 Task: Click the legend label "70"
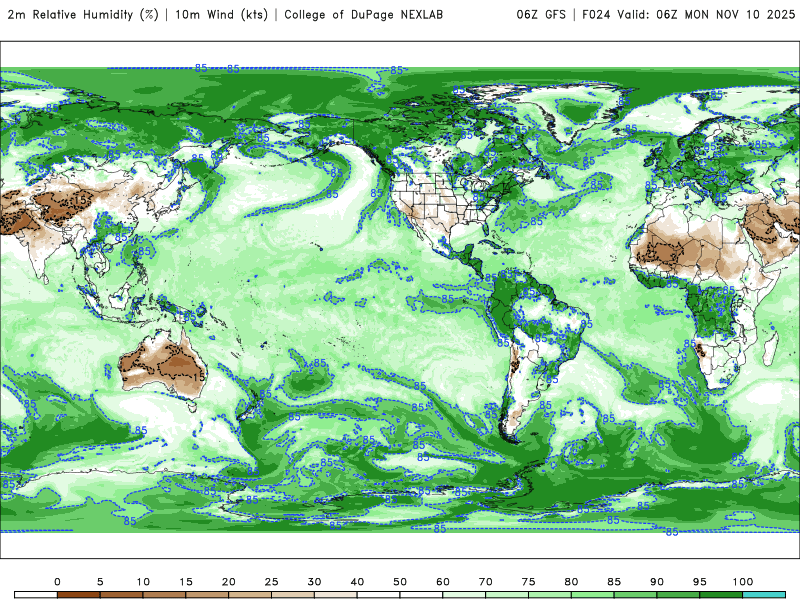tap(486, 582)
